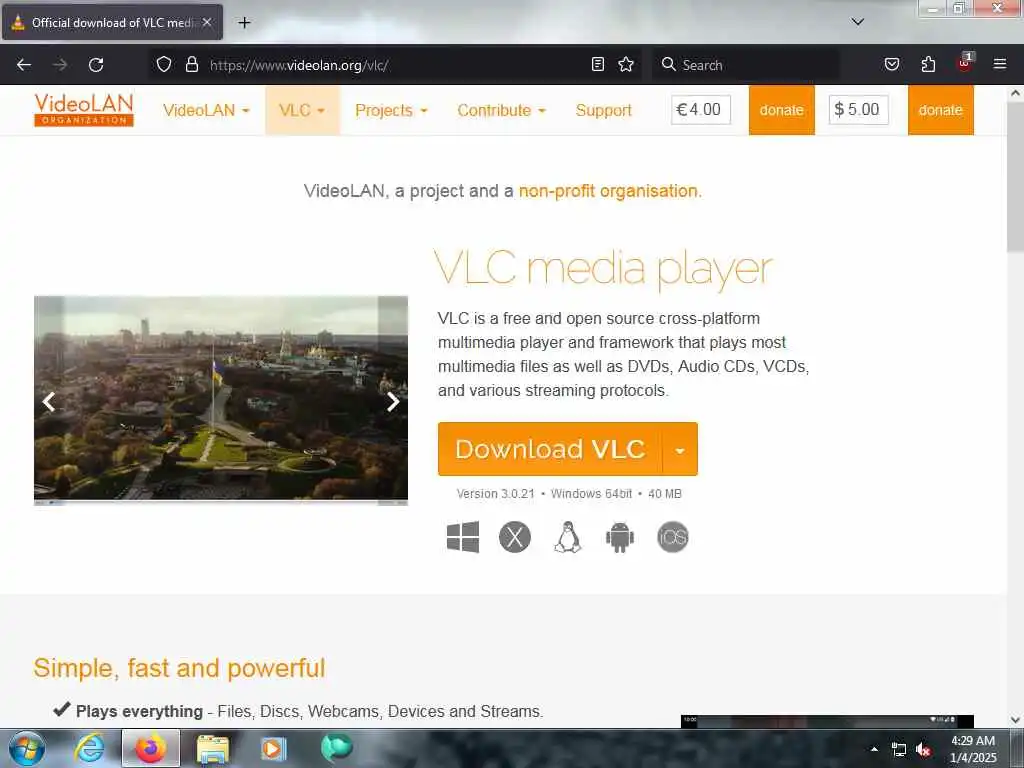1024x768 pixels.
Task: Click the 'VLC media player' heading
Action: click(603, 268)
